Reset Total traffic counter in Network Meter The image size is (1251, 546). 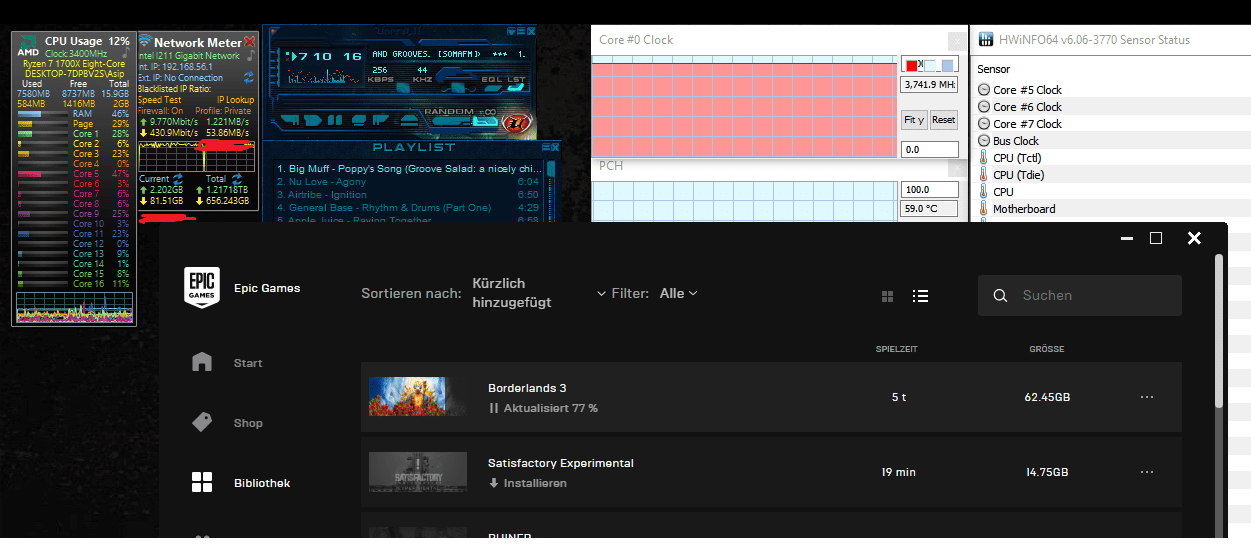[x=237, y=179]
